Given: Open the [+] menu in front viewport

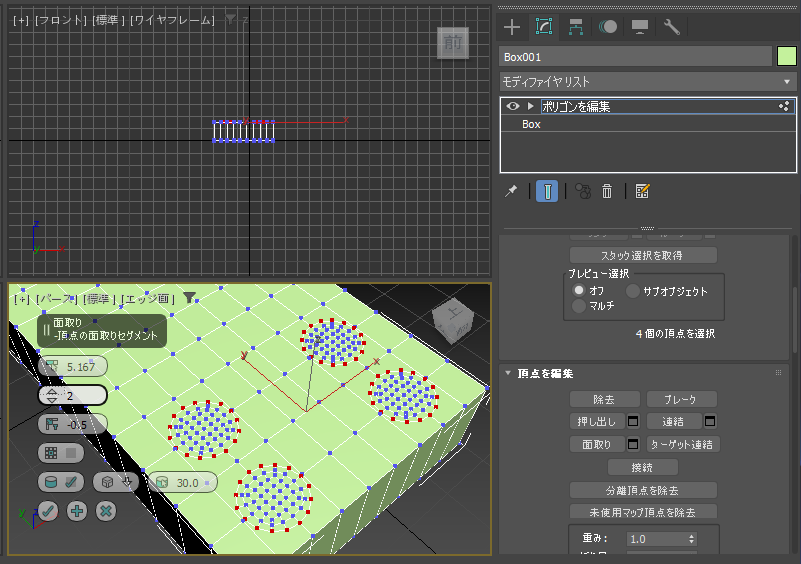Looking at the screenshot, I should coord(21,20).
